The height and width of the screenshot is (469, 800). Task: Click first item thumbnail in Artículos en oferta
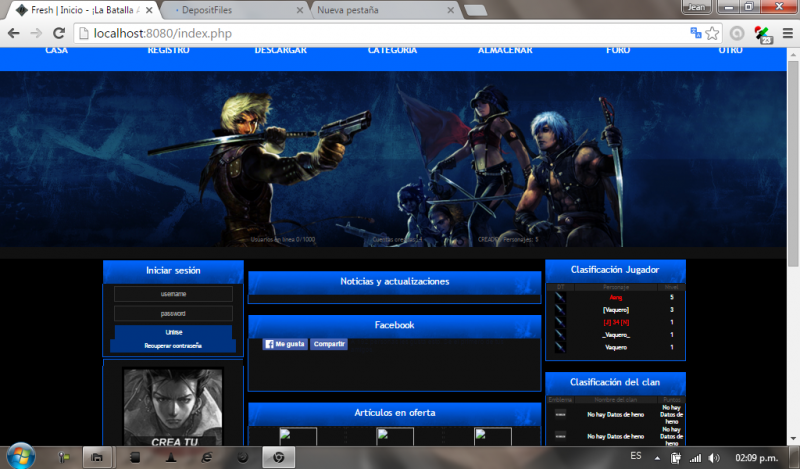click(x=298, y=437)
